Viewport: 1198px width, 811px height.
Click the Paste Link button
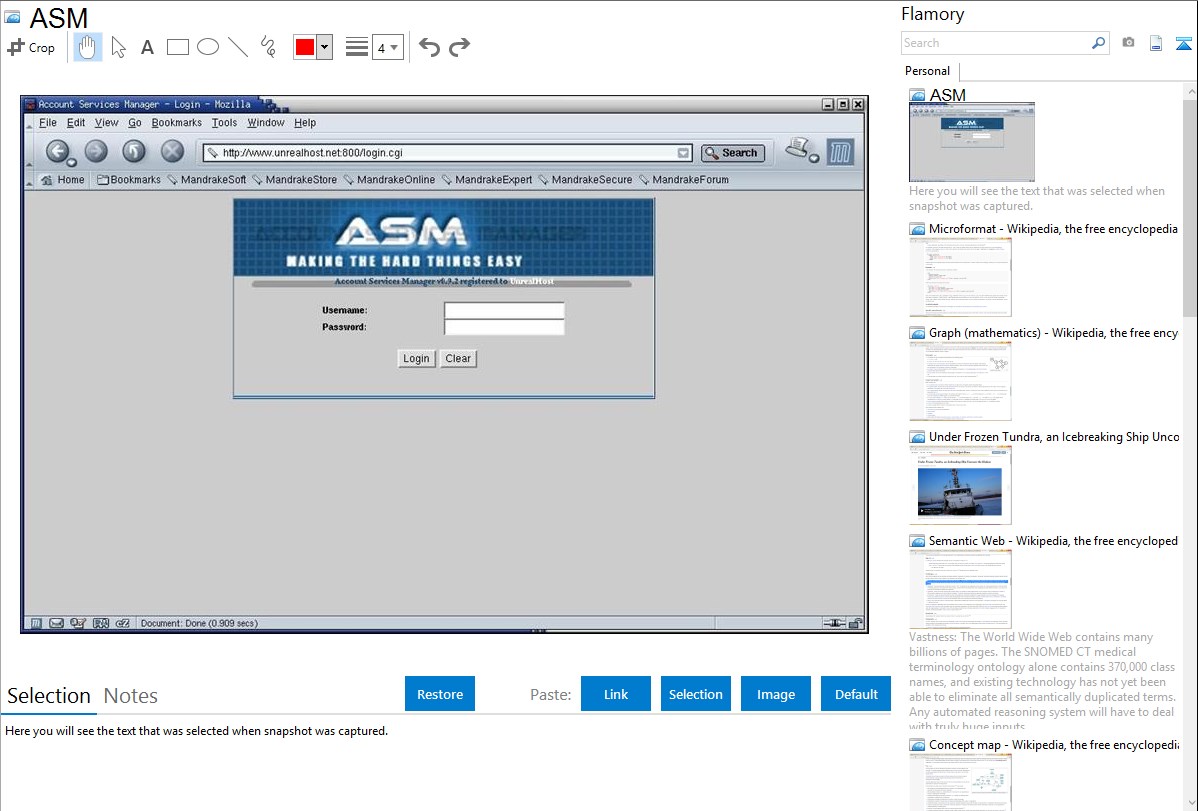click(616, 694)
